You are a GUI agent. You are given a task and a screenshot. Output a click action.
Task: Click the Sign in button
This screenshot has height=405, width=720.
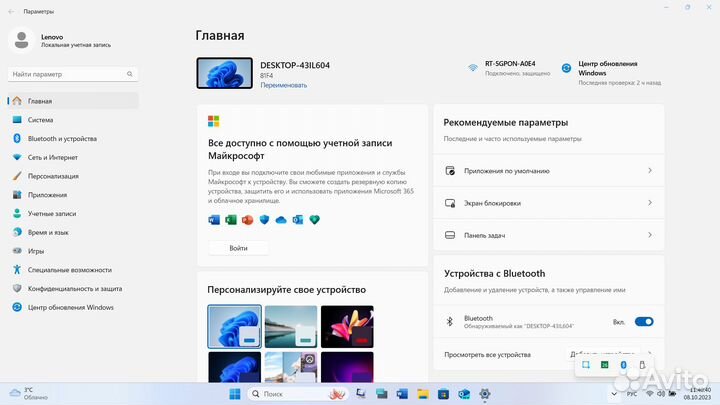pyautogui.click(x=238, y=248)
